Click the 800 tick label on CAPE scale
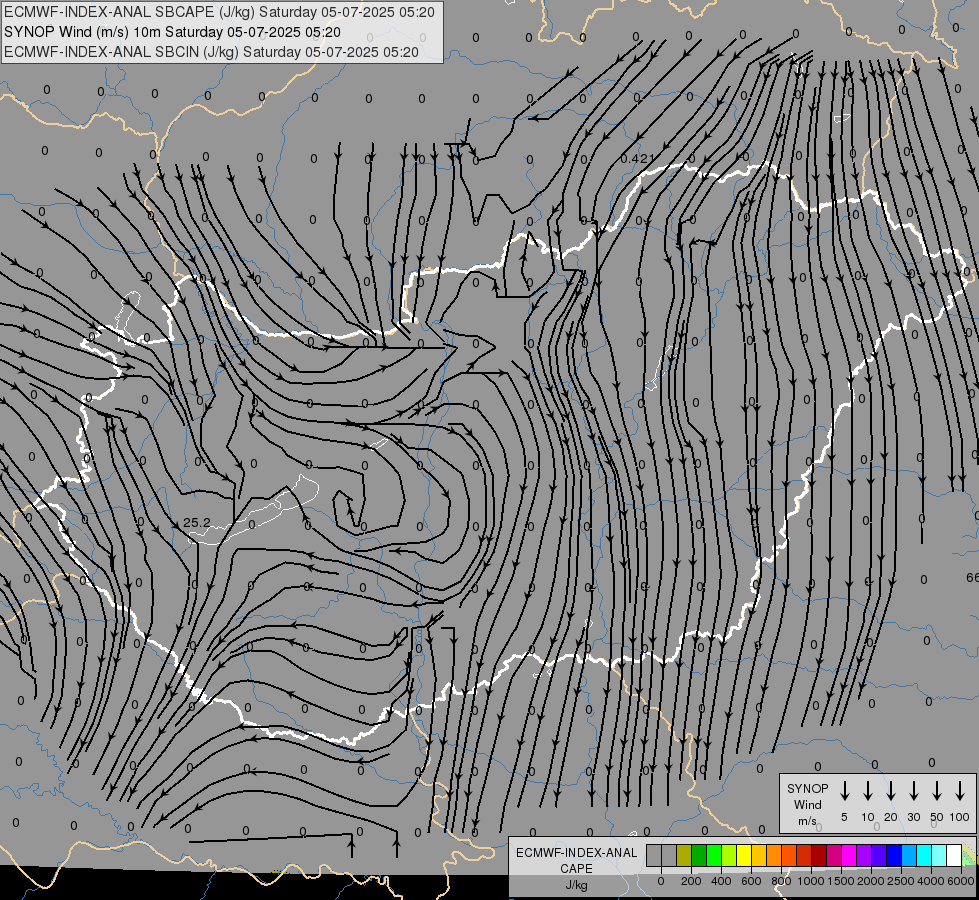The image size is (979, 900). click(x=781, y=881)
